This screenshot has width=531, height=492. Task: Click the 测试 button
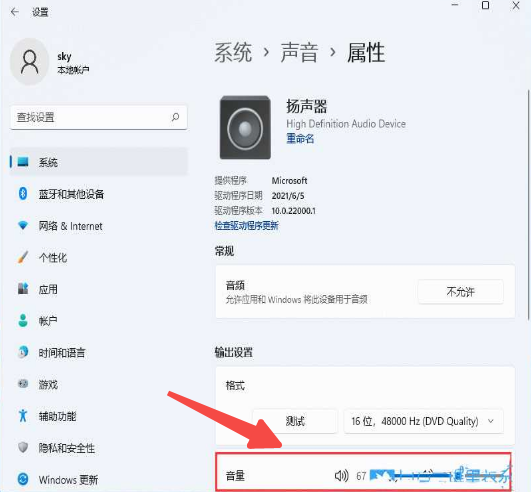tap(295, 421)
